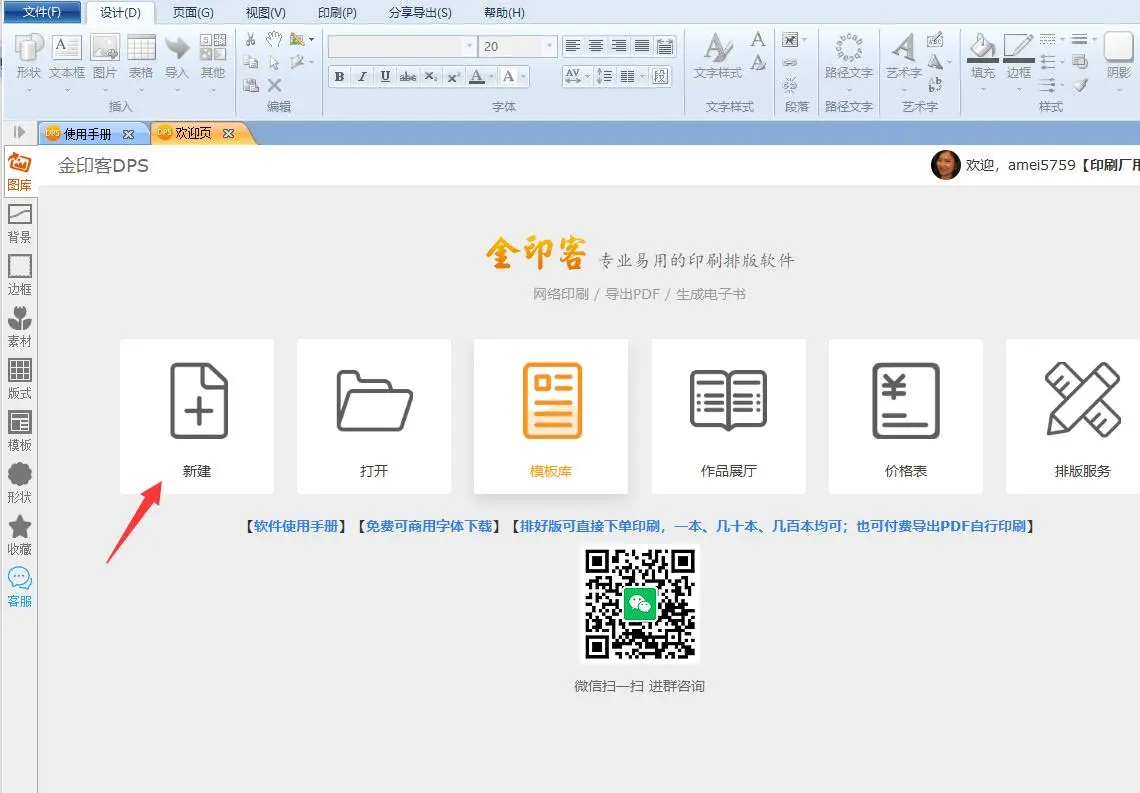Click the 免费可商用字体下载 link
1140x793 pixels.
click(x=428, y=526)
